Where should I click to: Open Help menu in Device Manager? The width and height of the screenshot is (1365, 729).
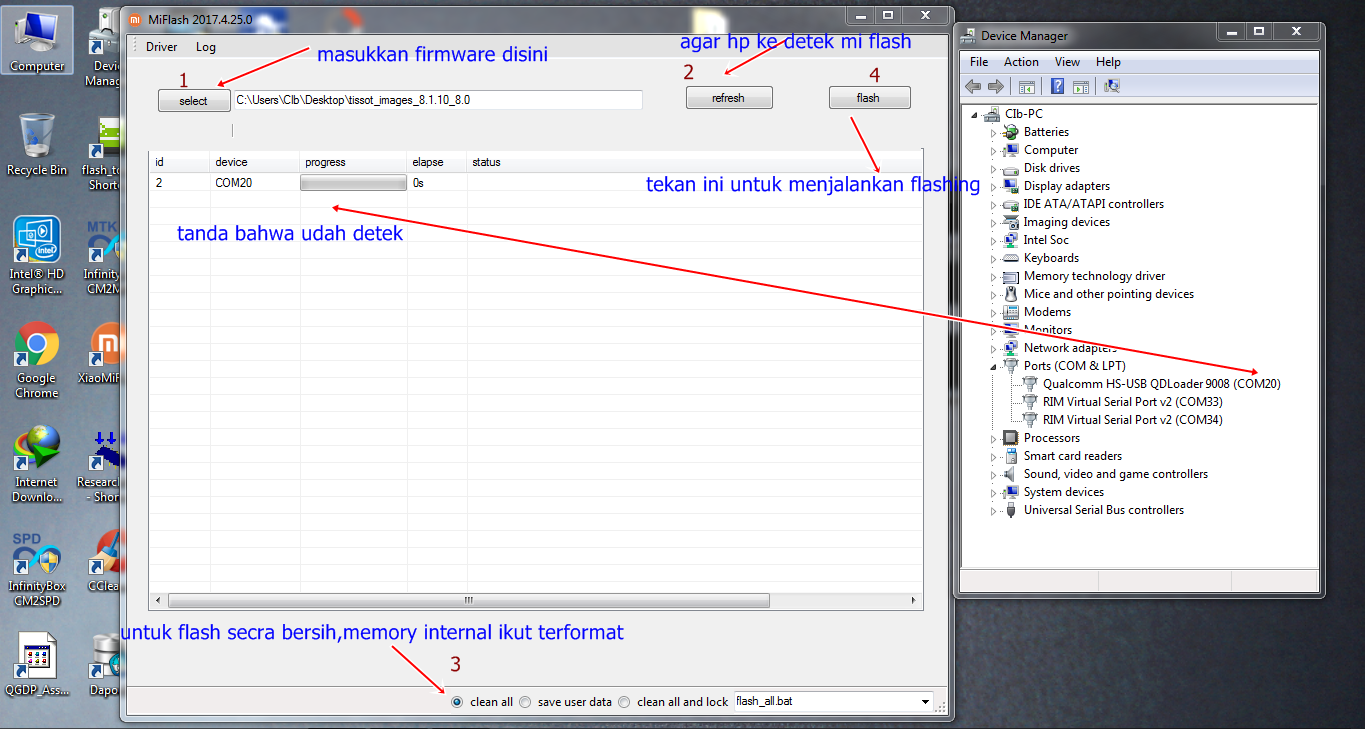tap(1108, 62)
